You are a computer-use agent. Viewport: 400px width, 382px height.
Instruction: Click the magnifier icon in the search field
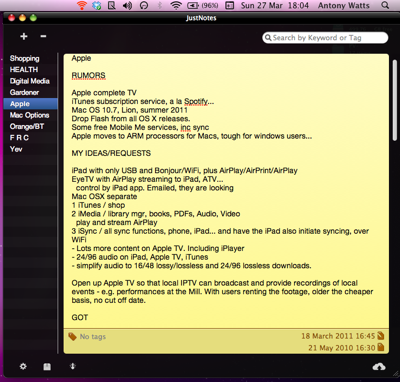pos(268,38)
